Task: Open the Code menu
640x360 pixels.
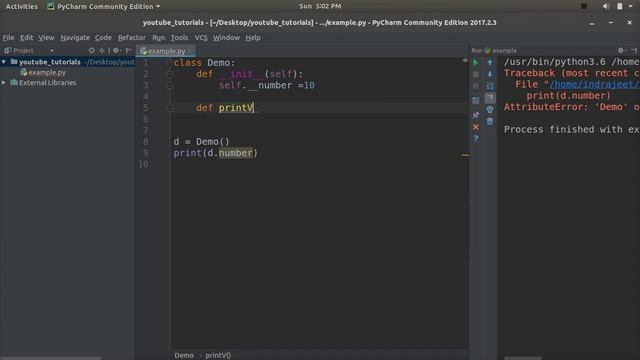Action: click(x=103, y=38)
